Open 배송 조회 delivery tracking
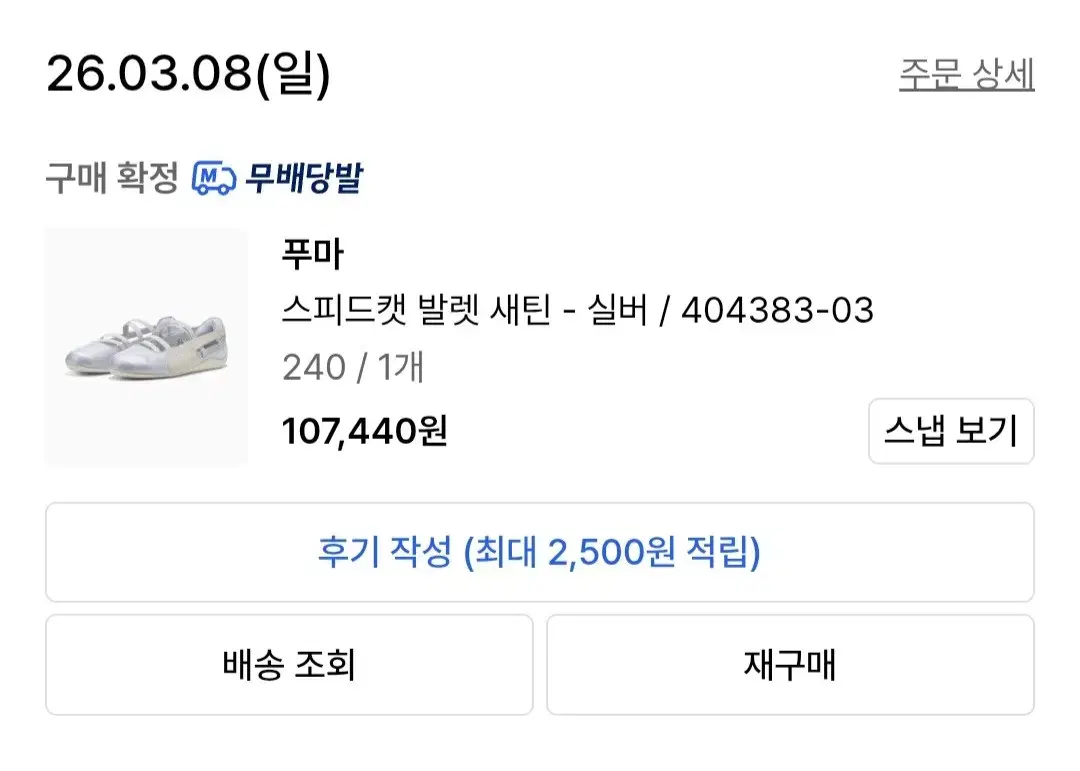Screen dimensions: 1080x771 (289, 665)
